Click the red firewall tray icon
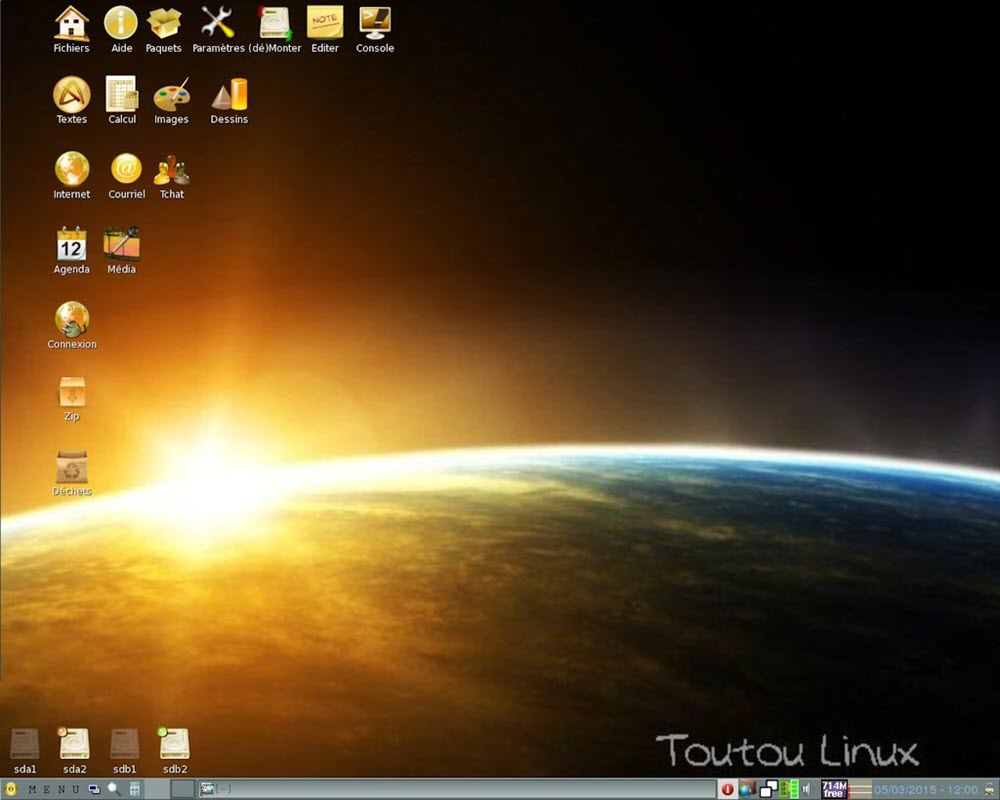This screenshot has width=1000, height=800. coord(727,789)
